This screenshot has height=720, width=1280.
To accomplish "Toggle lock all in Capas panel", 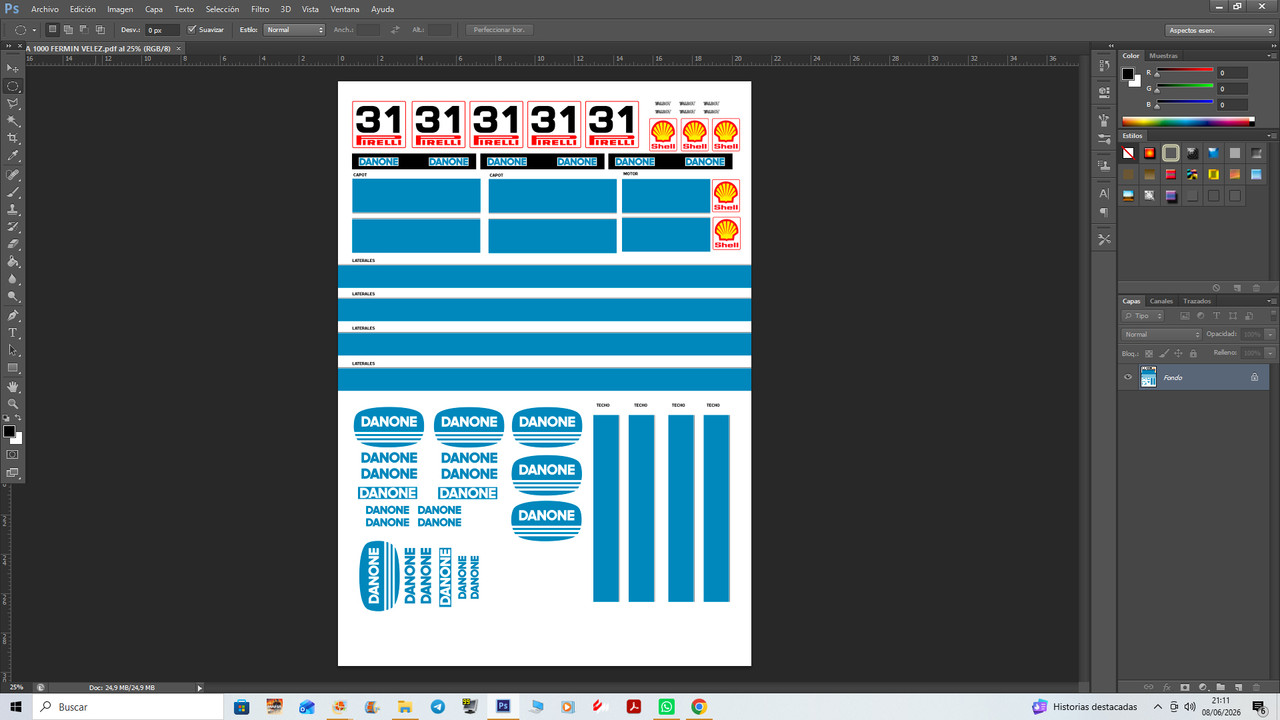I will click(1193, 353).
